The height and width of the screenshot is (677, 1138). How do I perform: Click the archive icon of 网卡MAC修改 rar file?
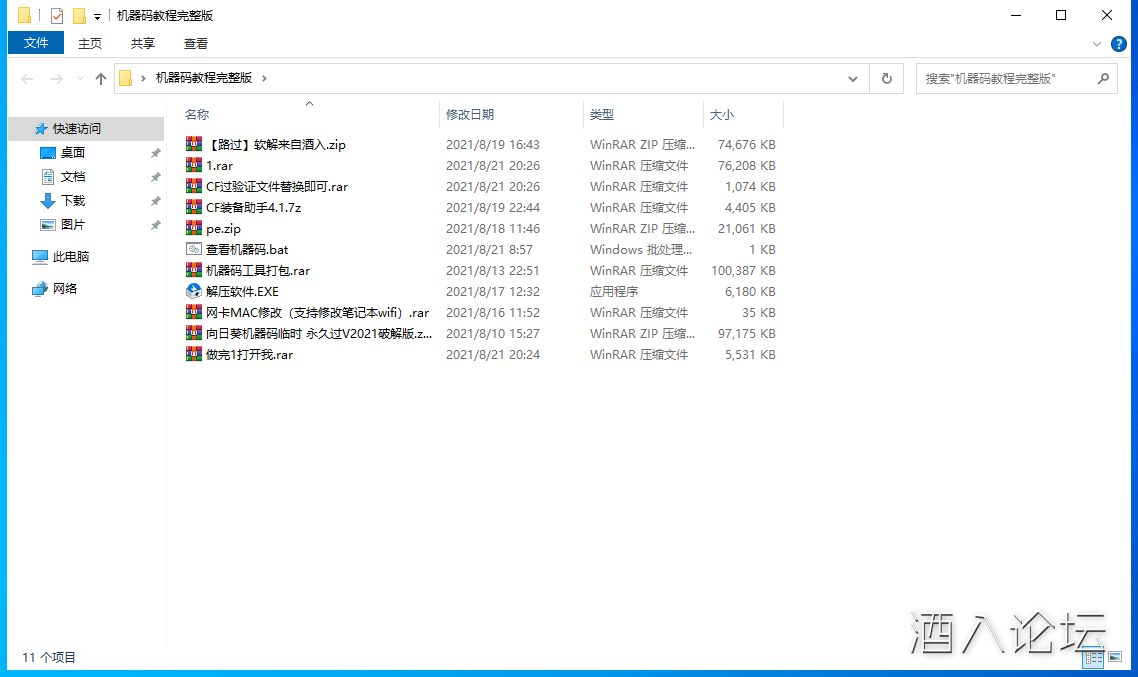pyautogui.click(x=194, y=313)
